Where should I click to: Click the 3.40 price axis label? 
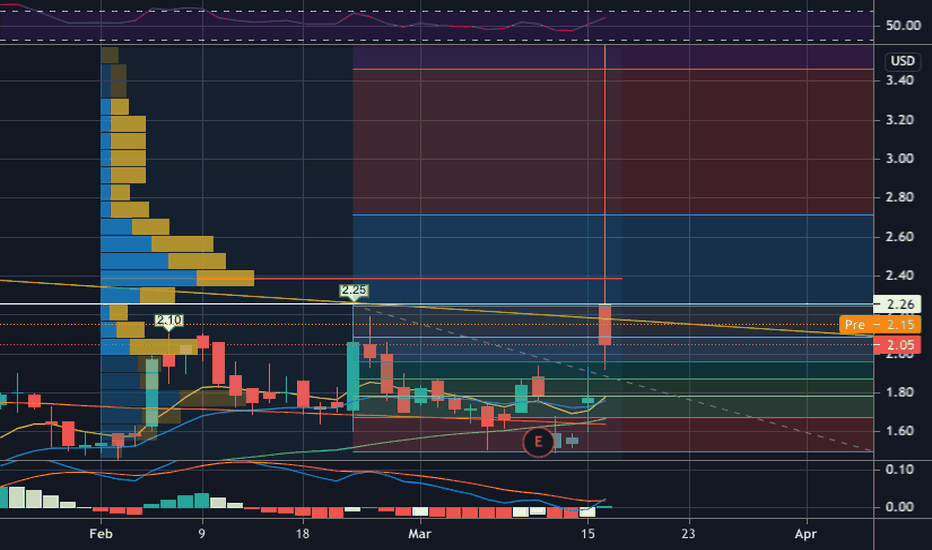click(899, 80)
